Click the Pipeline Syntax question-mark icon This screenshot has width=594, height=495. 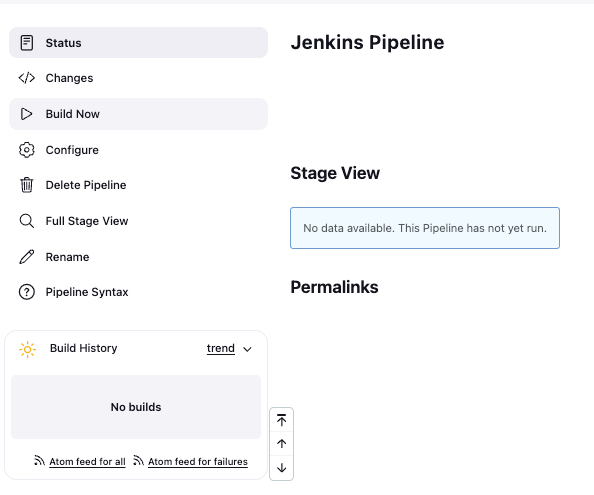click(x=27, y=292)
